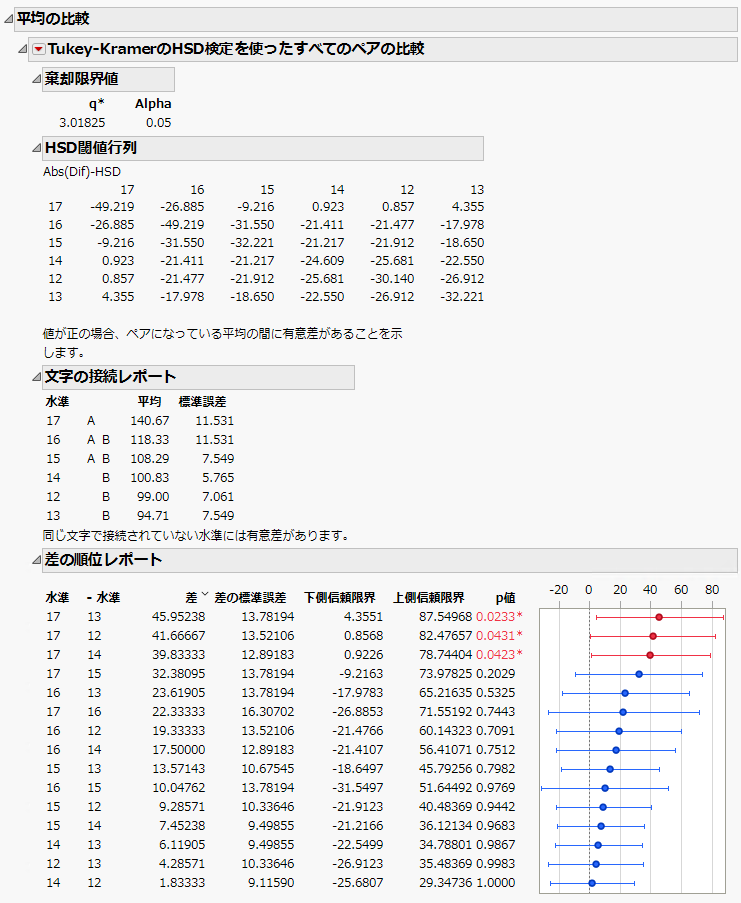Screen dimensions: 741x903
Task: Click standard error 16.30702 in the 17-16 row
Action: pos(268,712)
